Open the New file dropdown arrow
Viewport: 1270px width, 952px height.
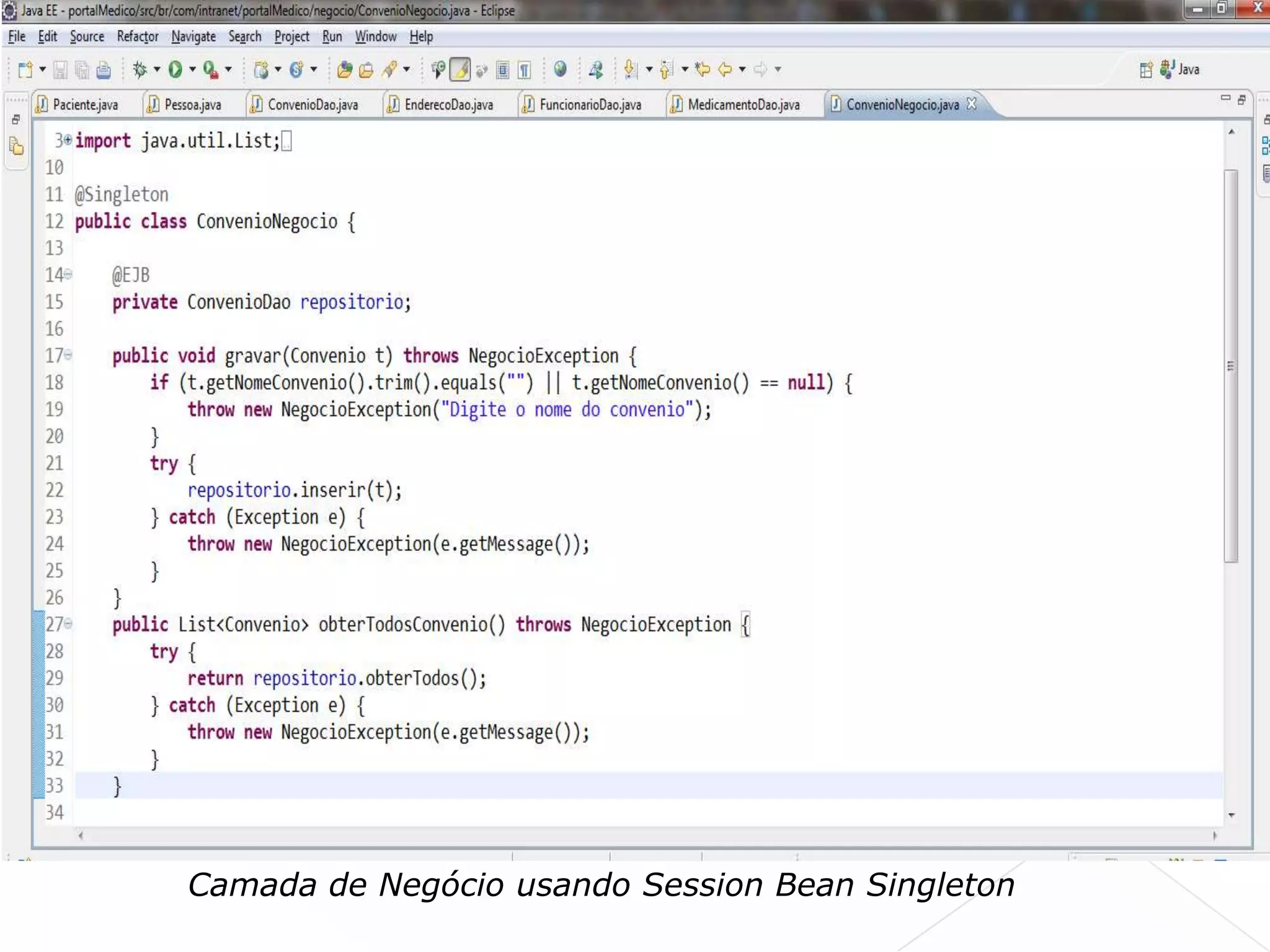pyautogui.click(x=43, y=69)
